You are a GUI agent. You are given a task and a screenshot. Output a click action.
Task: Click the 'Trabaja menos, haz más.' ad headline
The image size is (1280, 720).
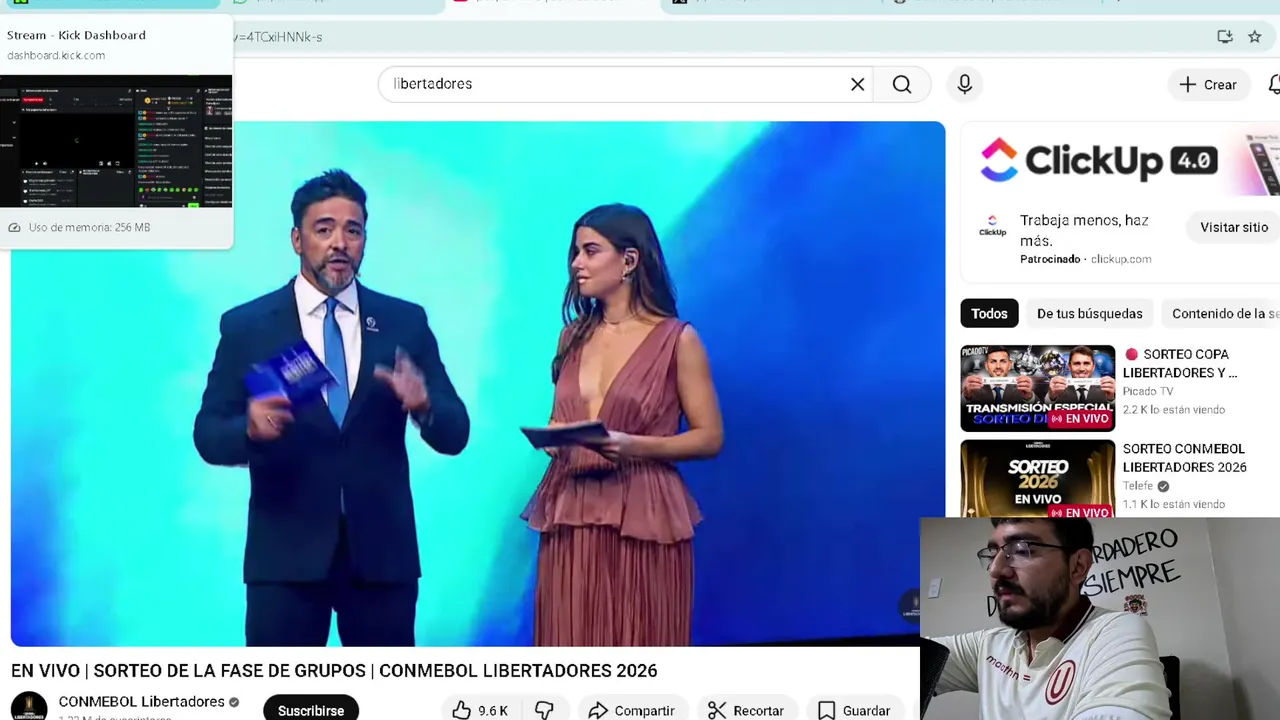[x=1084, y=230]
